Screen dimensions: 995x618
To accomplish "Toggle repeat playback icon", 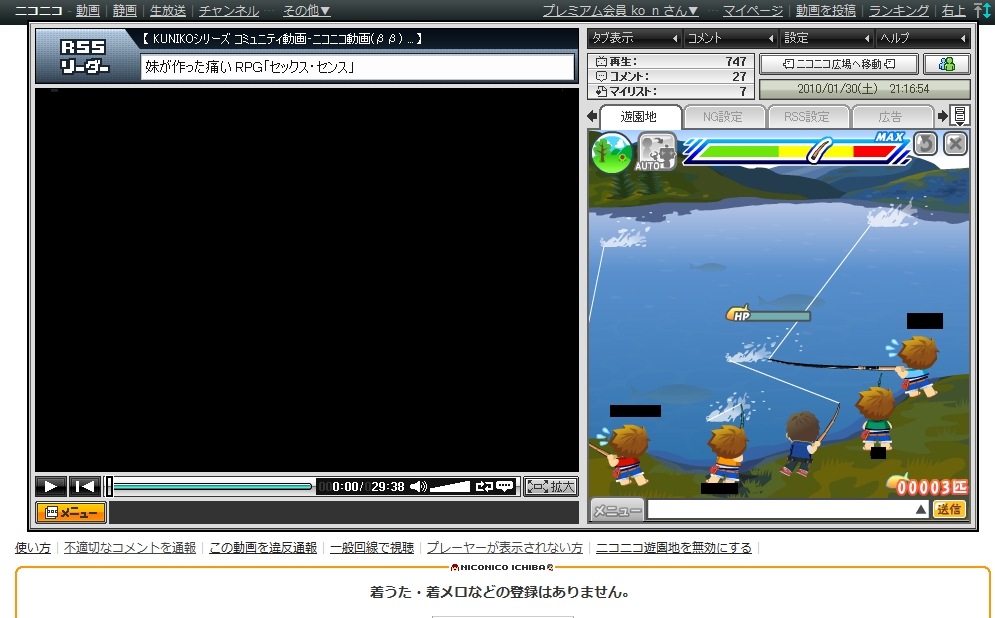I will tap(484, 487).
